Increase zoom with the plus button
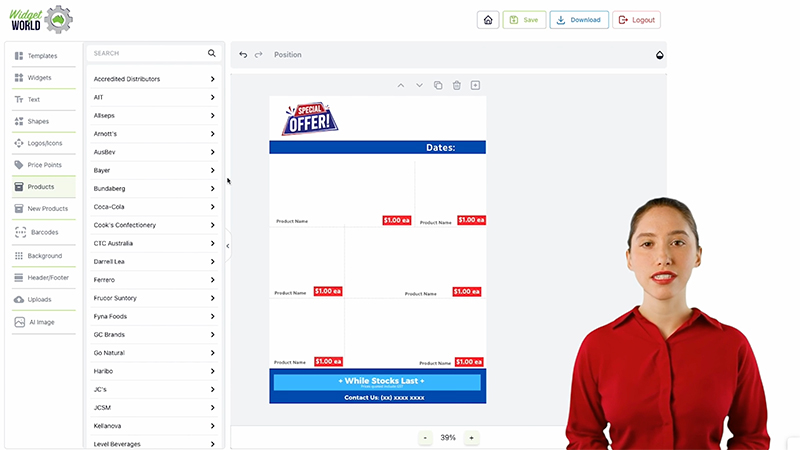 click(471, 438)
